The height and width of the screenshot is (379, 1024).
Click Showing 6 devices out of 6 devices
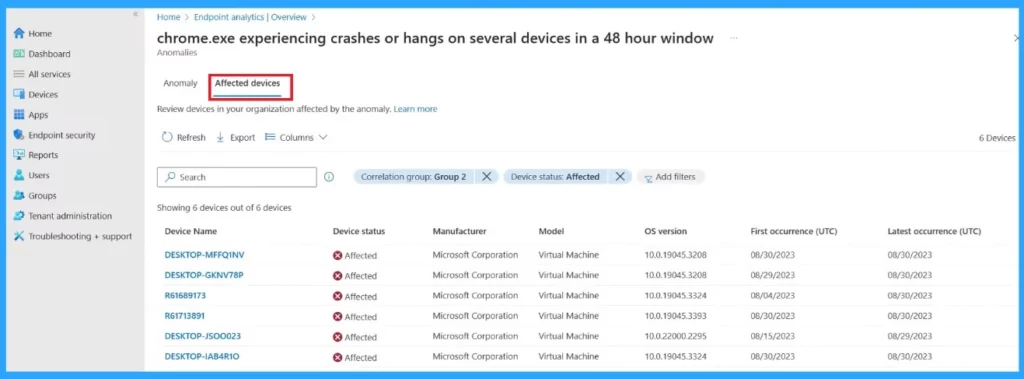(x=224, y=208)
